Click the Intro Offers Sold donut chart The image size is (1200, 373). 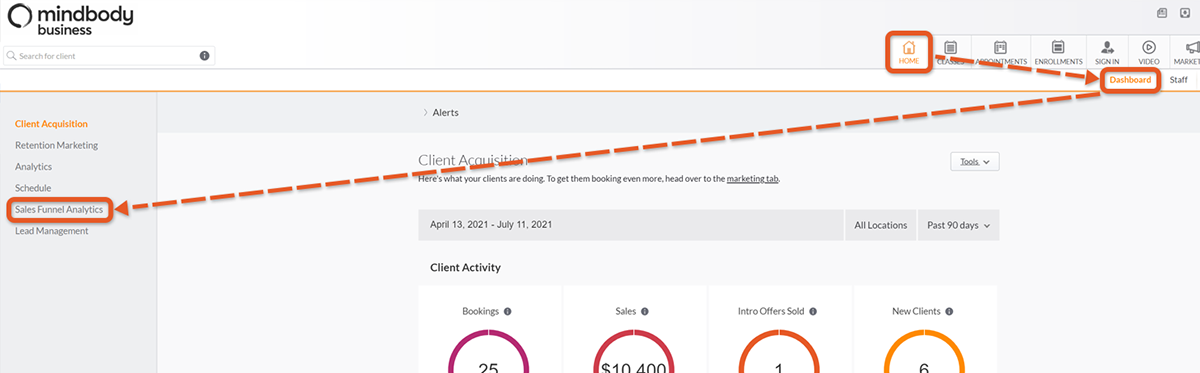(779, 350)
